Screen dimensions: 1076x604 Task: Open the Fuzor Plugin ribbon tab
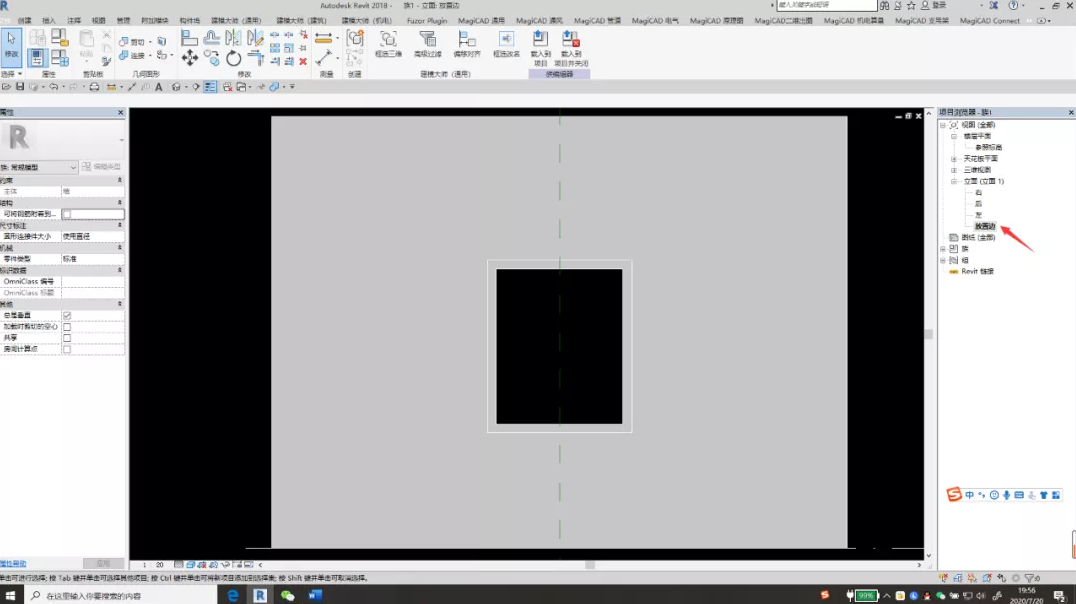pyautogui.click(x=427, y=21)
